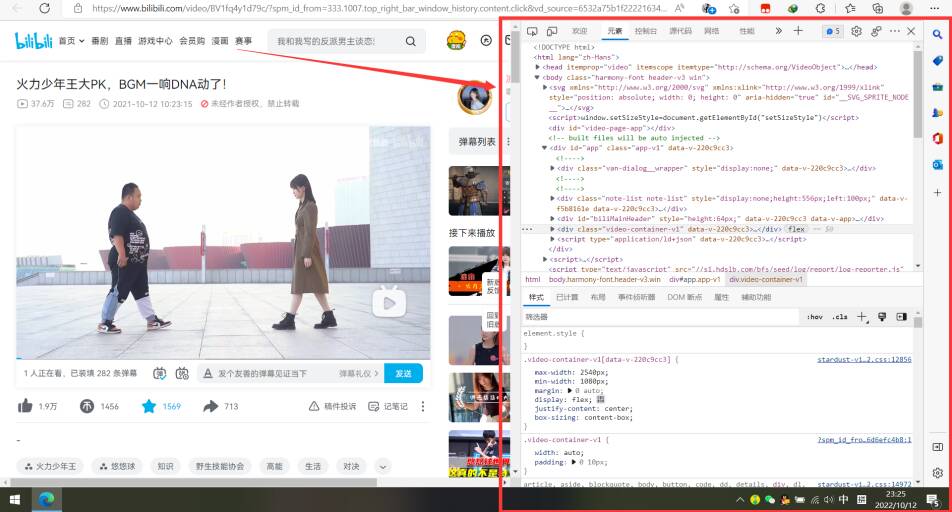The width and height of the screenshot is (952, 512).
Task: Open DevTools settings gear in the top toolbar
Action: (856, 31)
